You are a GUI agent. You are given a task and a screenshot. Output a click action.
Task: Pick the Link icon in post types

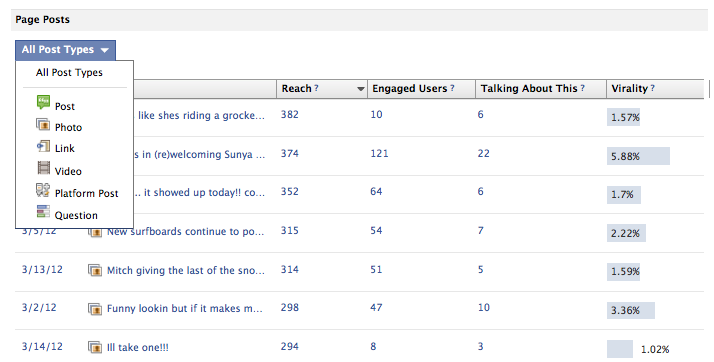click(x=43, y=146)
